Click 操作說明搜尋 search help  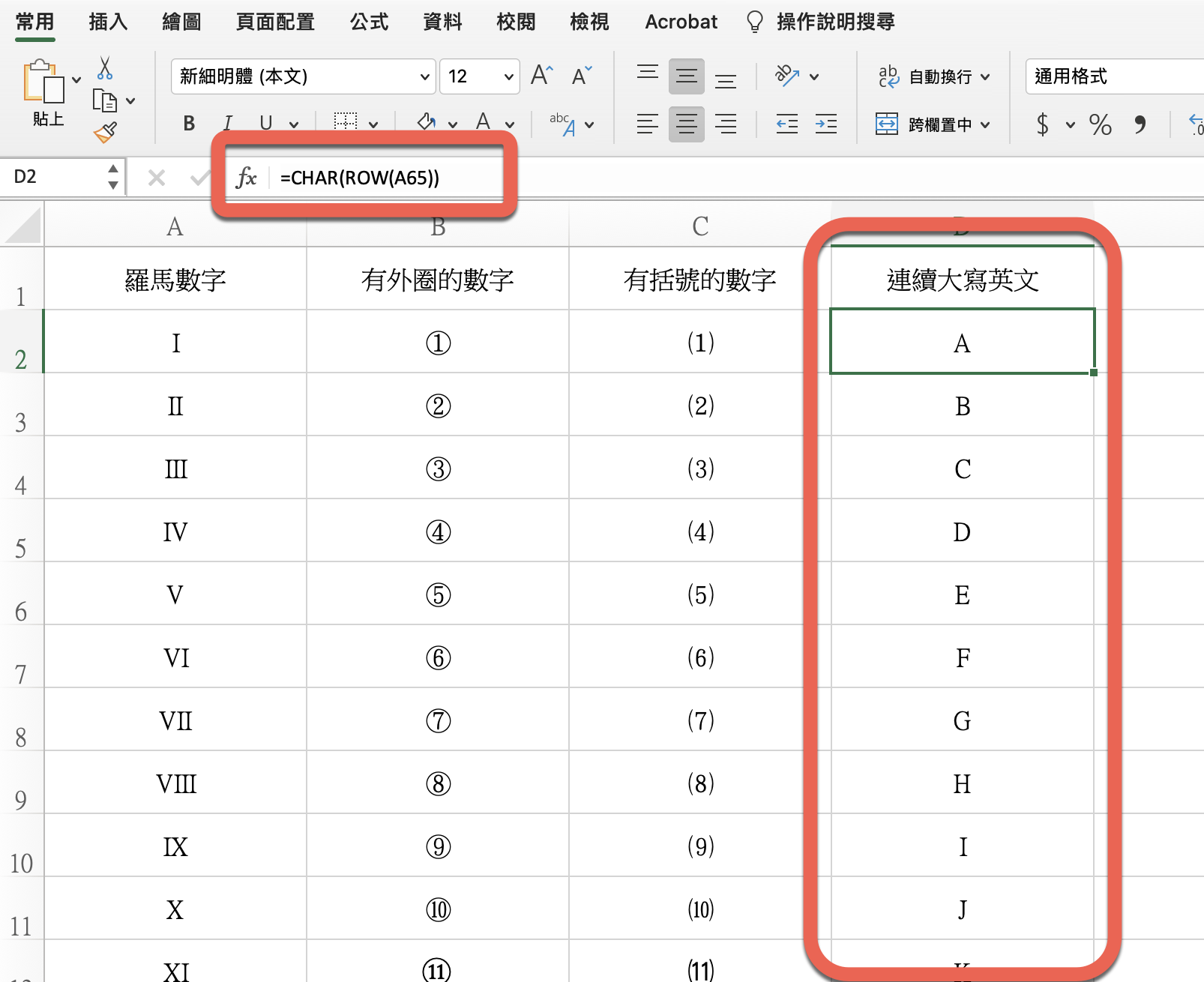(836, 22)
